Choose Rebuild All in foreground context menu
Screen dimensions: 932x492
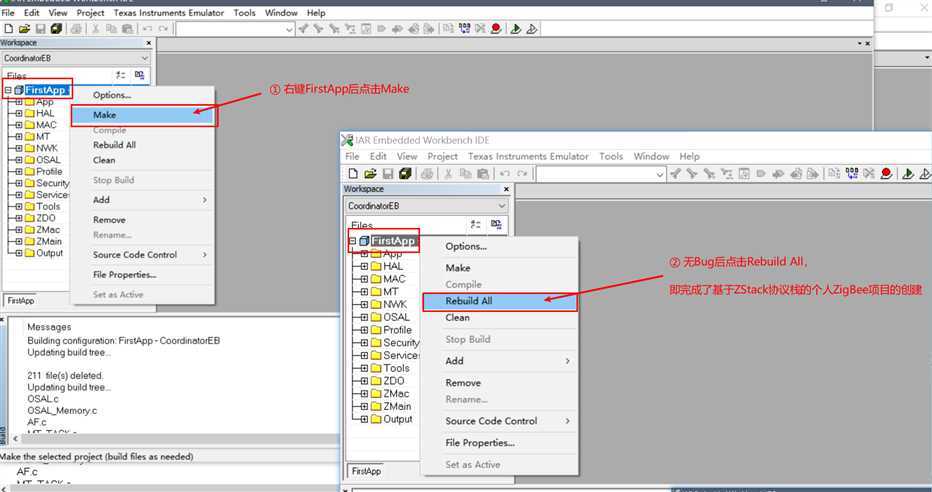coord(499,301)
